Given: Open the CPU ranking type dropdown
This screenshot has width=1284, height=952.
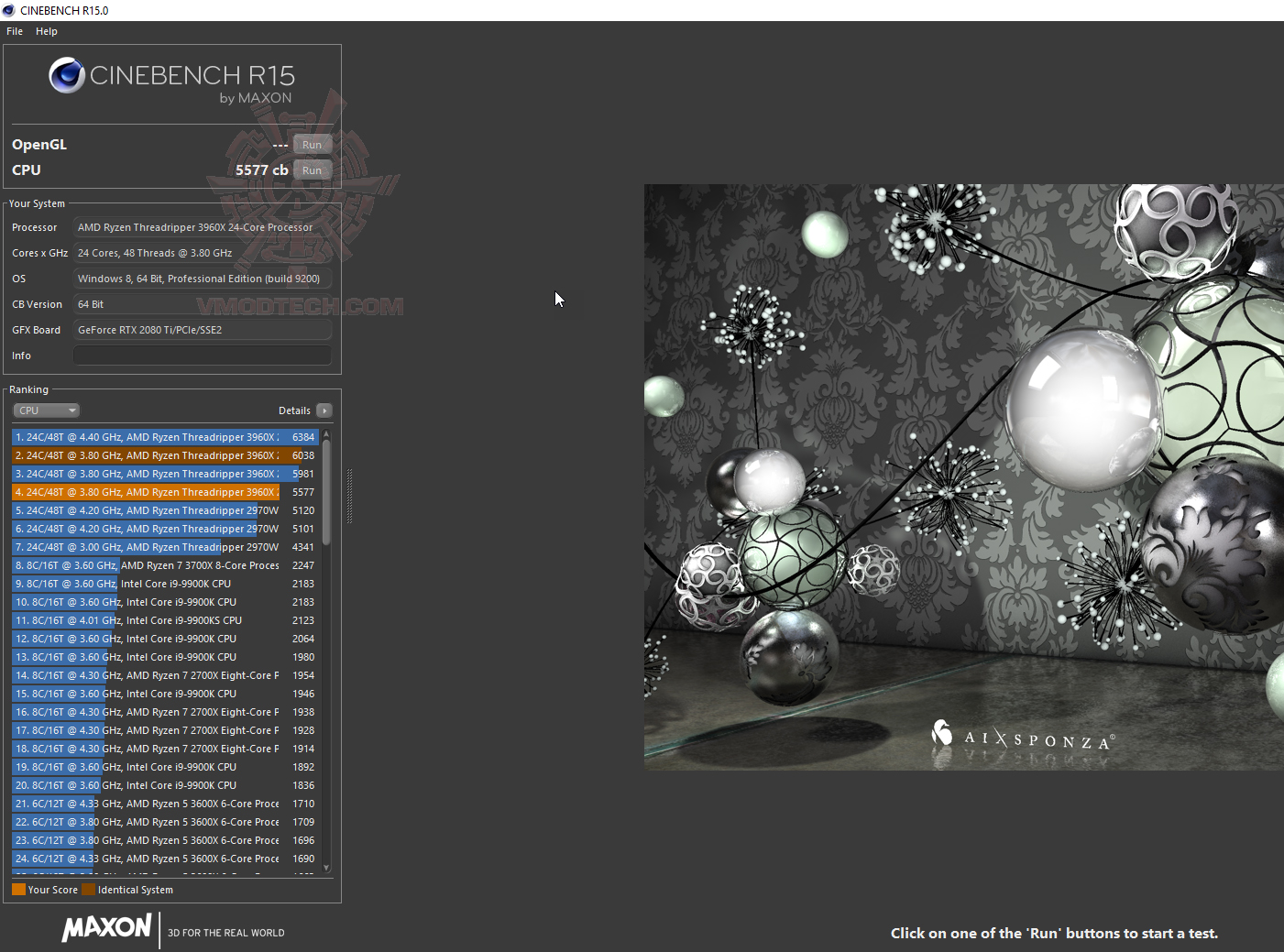Looking at the screenshot, I should [x=47, y=410].
